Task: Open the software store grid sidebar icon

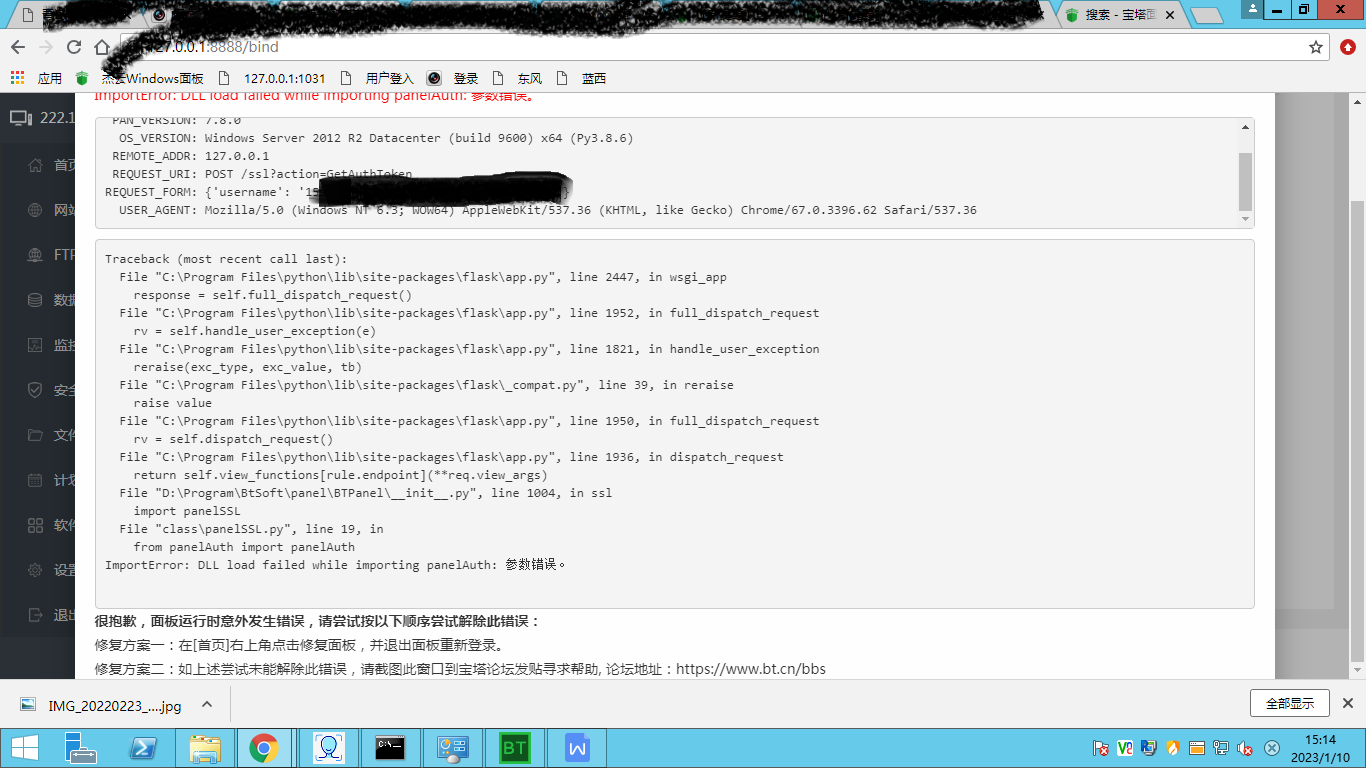Action: tap(35, 525)
